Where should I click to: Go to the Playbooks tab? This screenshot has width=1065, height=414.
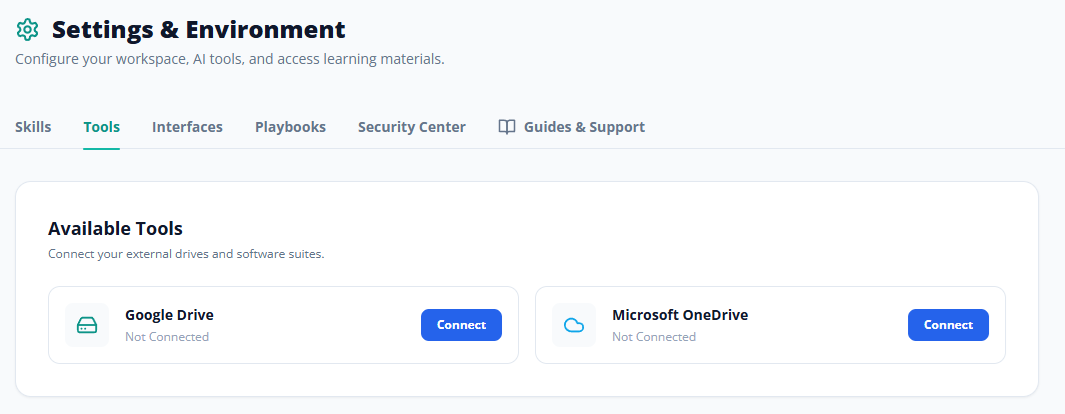pos(291,127)
